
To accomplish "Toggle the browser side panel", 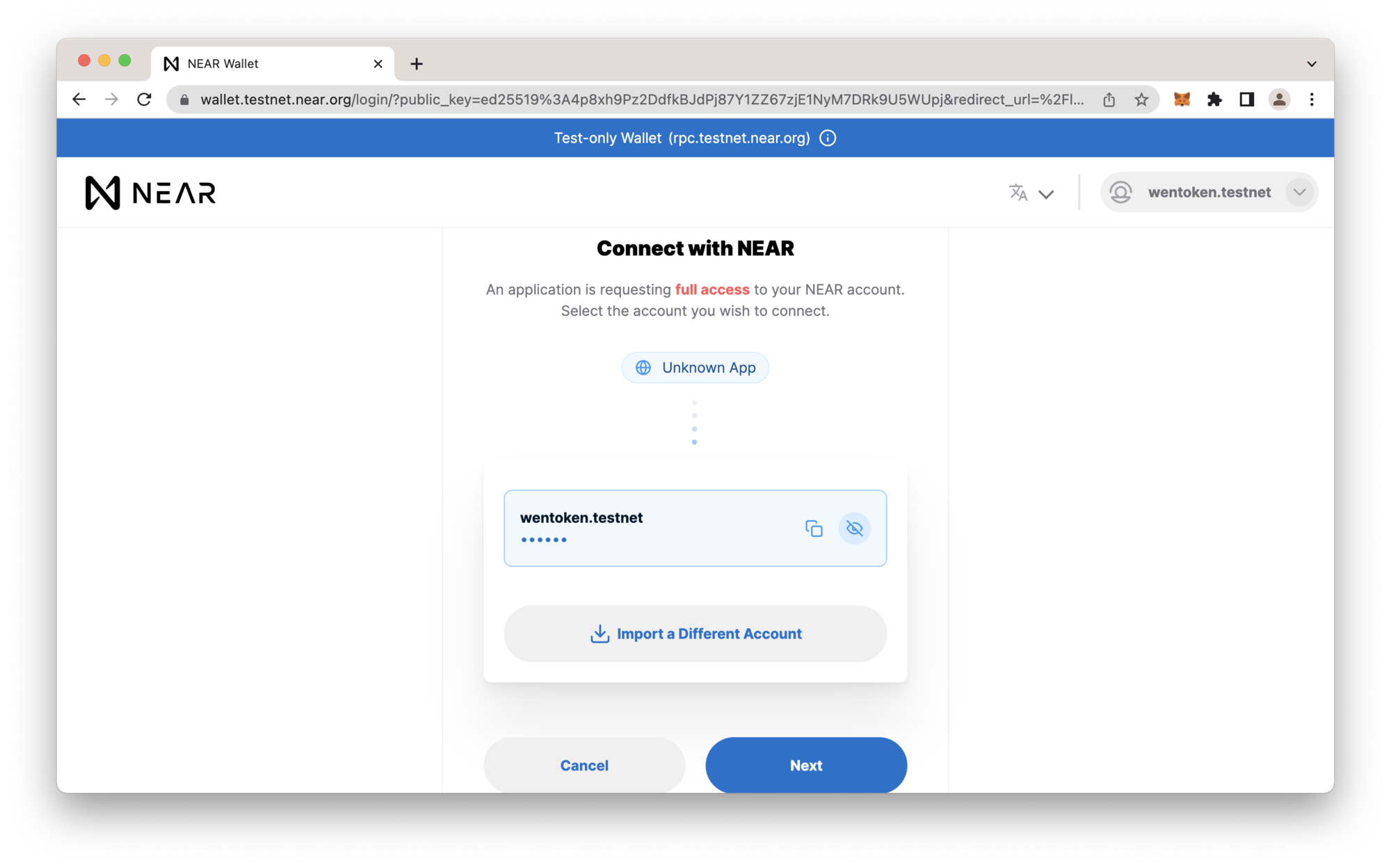I will [x=1246, y=99].
